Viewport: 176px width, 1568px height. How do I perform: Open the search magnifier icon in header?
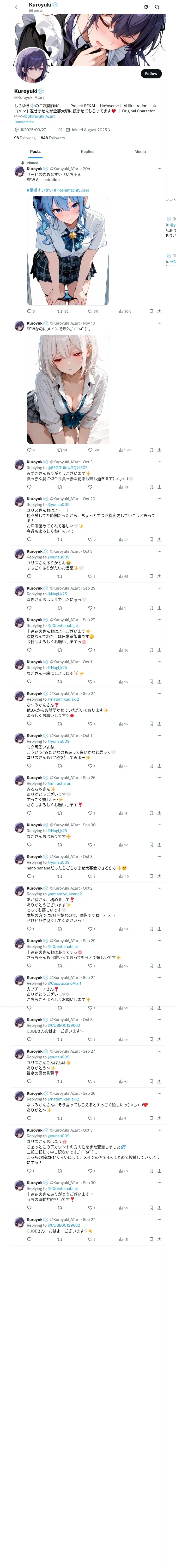pos(157,7)
